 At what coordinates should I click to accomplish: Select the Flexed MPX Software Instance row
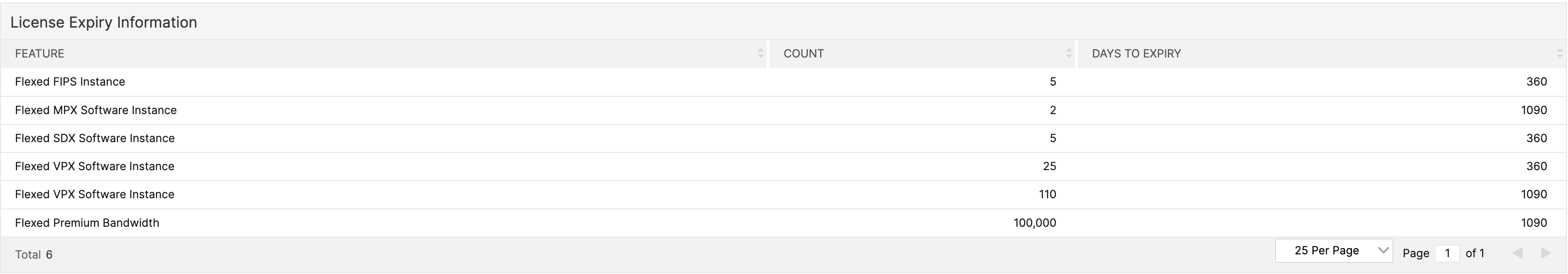[784, 110]
